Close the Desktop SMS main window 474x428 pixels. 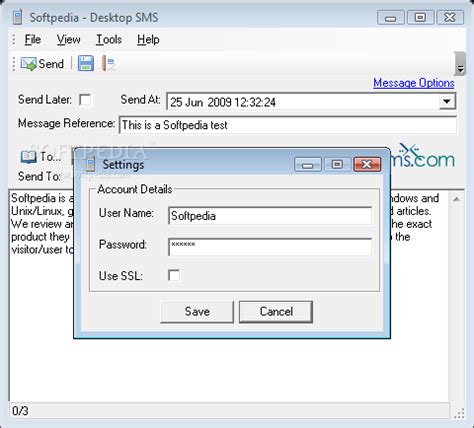pos(450,17)
